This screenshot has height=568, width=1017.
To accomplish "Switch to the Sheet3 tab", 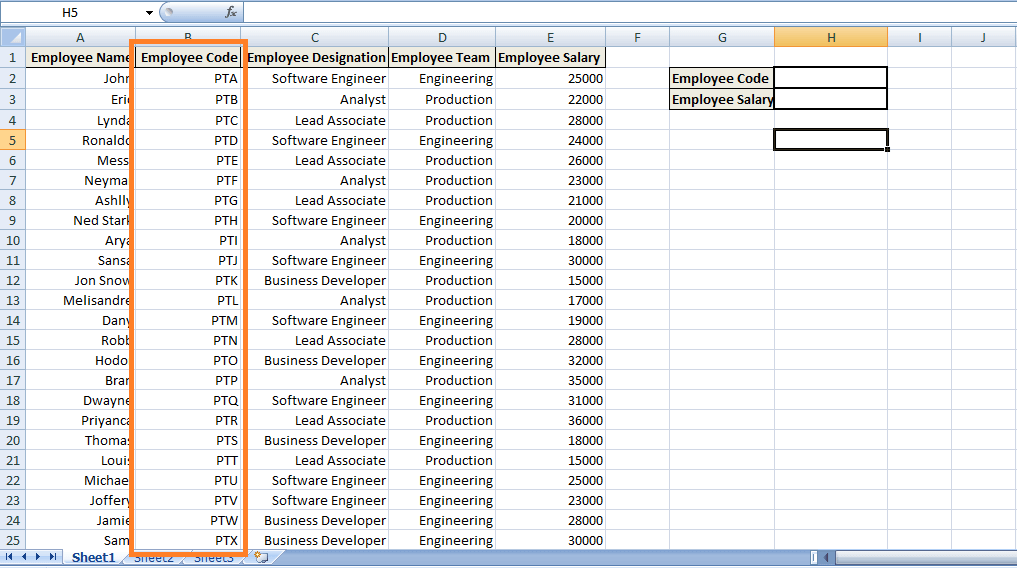I will click(215, 558).
